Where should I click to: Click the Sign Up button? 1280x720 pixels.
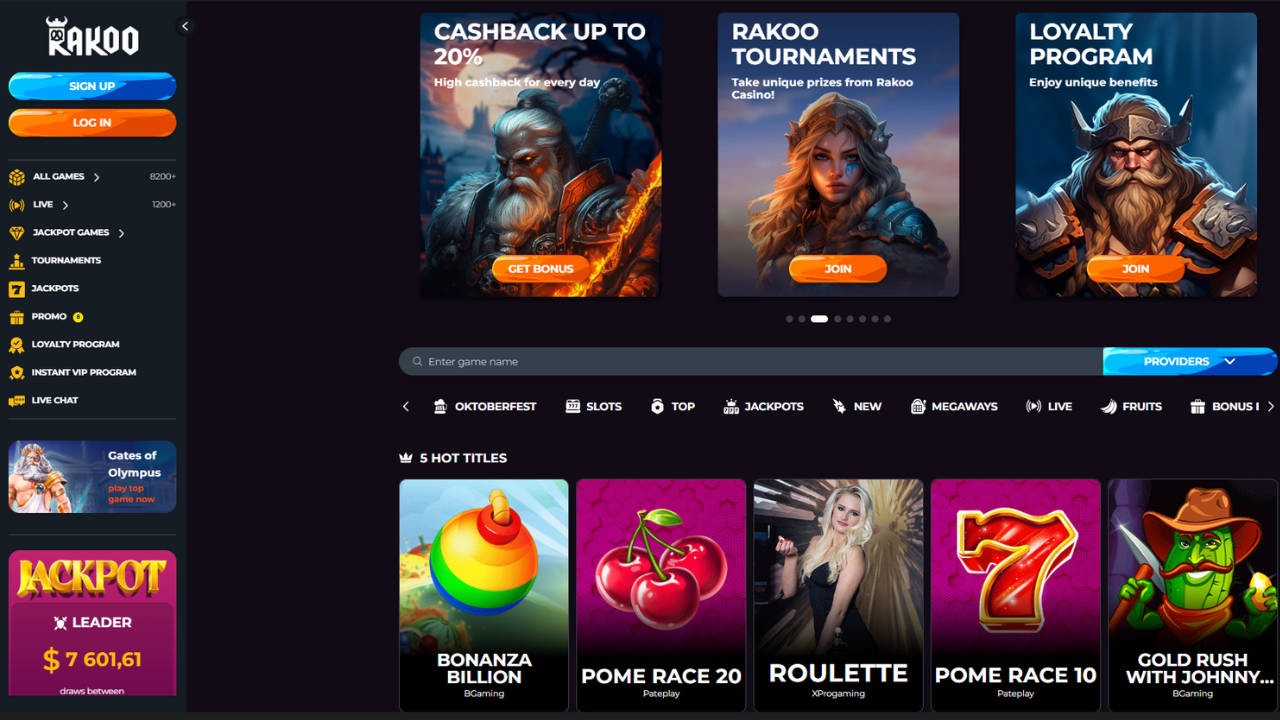pyautogui.click(x=92, y=86)
